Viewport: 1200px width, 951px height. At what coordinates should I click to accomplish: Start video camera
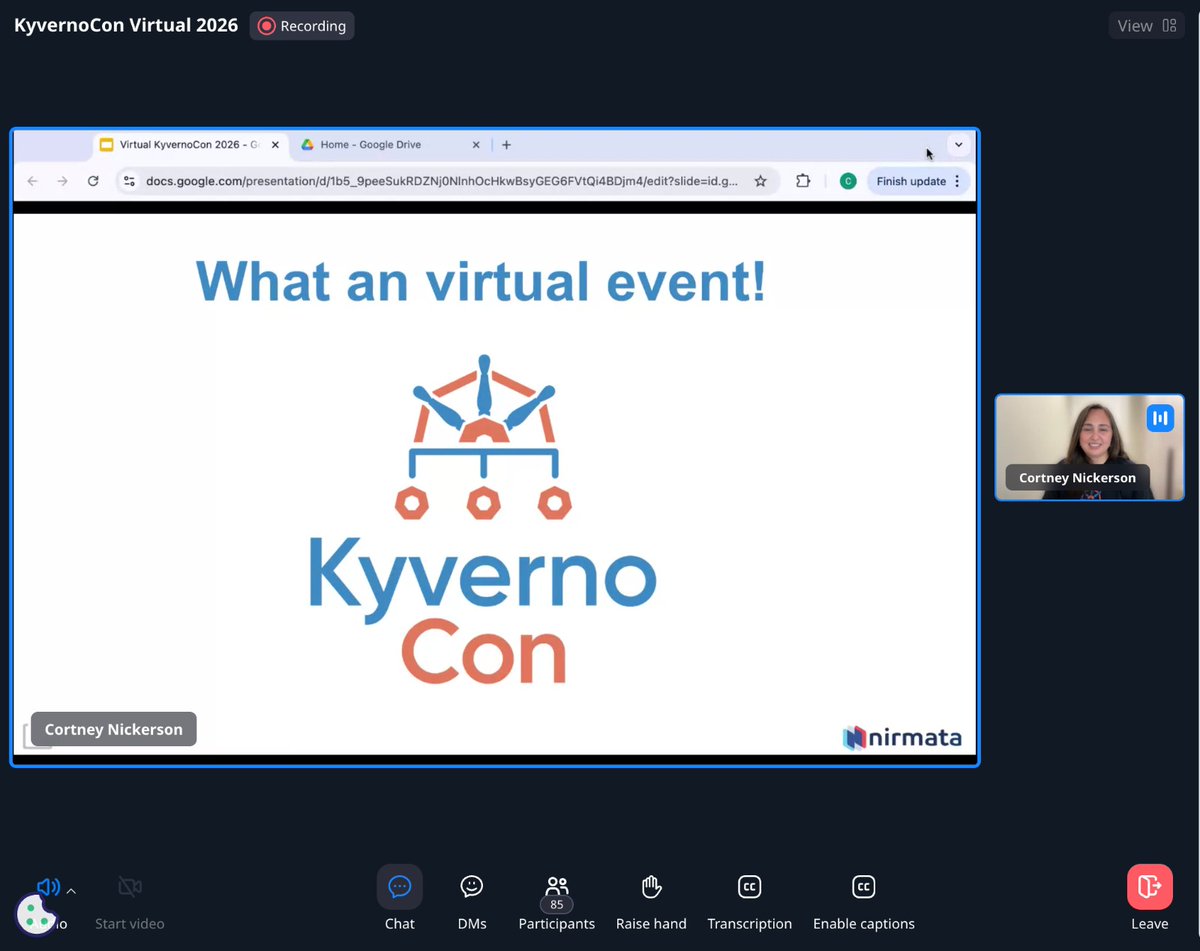point(129,899)
